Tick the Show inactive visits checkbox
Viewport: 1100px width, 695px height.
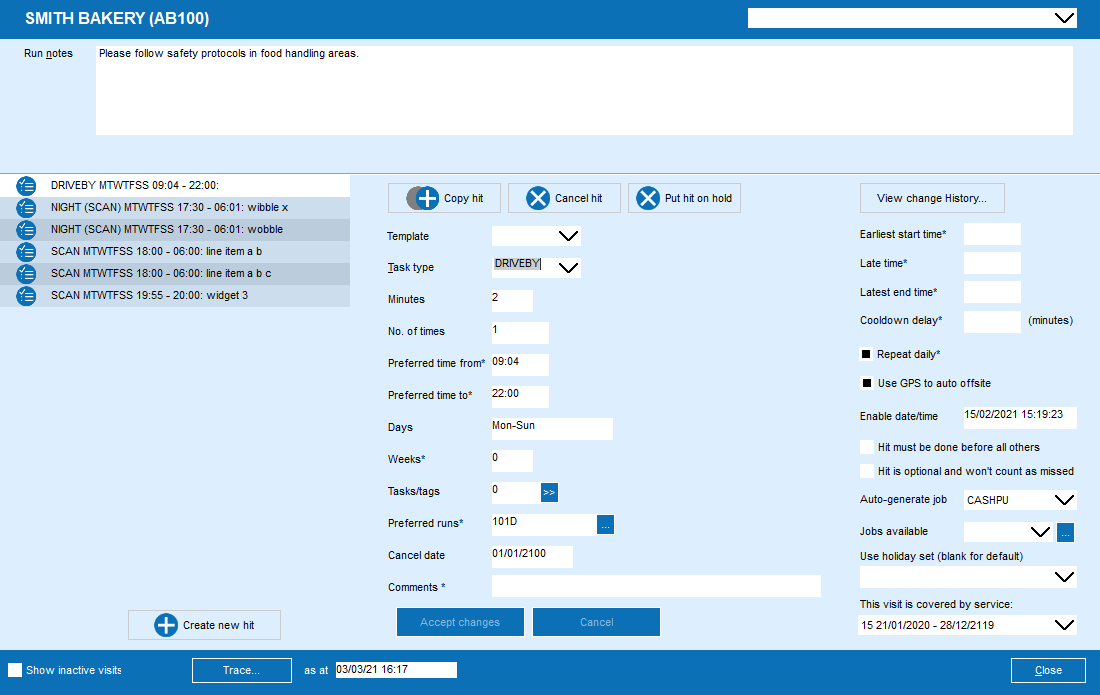(x=15, y=670)
